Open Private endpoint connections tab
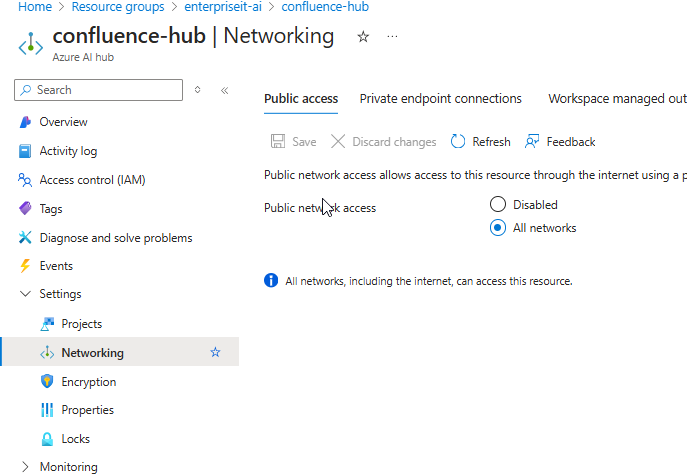Viewport: 687px width, 476px height. coord(440,99)
